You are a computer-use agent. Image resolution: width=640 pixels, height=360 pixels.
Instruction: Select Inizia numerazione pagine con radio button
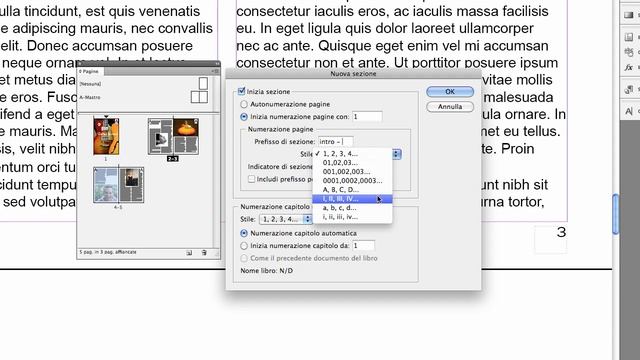tap(244, 117)
